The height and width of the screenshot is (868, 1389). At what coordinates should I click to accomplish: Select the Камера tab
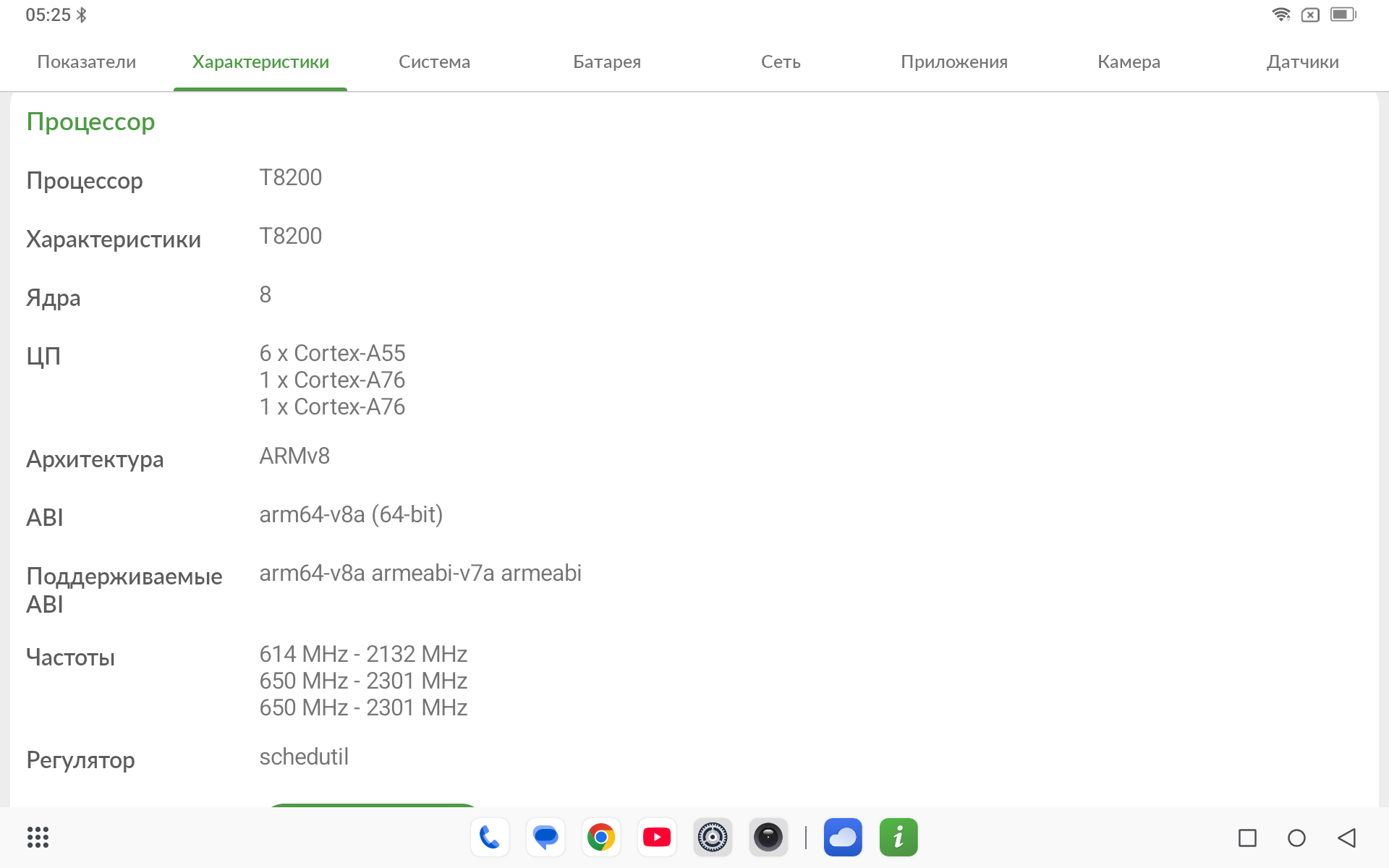[x=1129, y=62]
